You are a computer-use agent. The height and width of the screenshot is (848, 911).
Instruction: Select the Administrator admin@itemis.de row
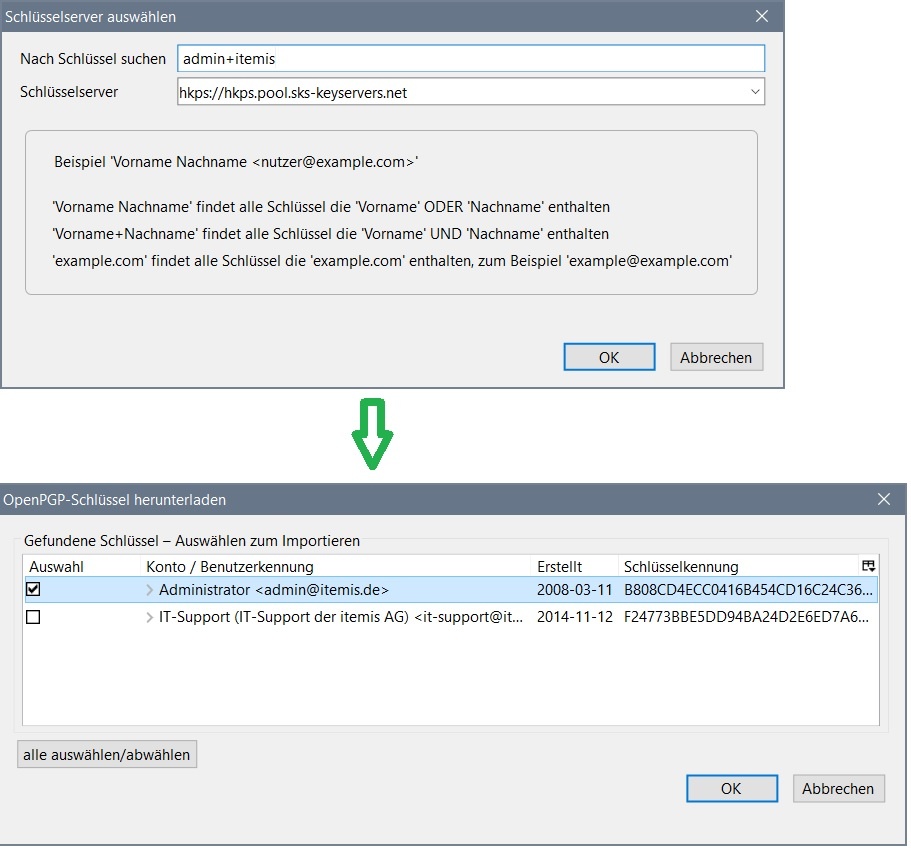coord(340,590)
